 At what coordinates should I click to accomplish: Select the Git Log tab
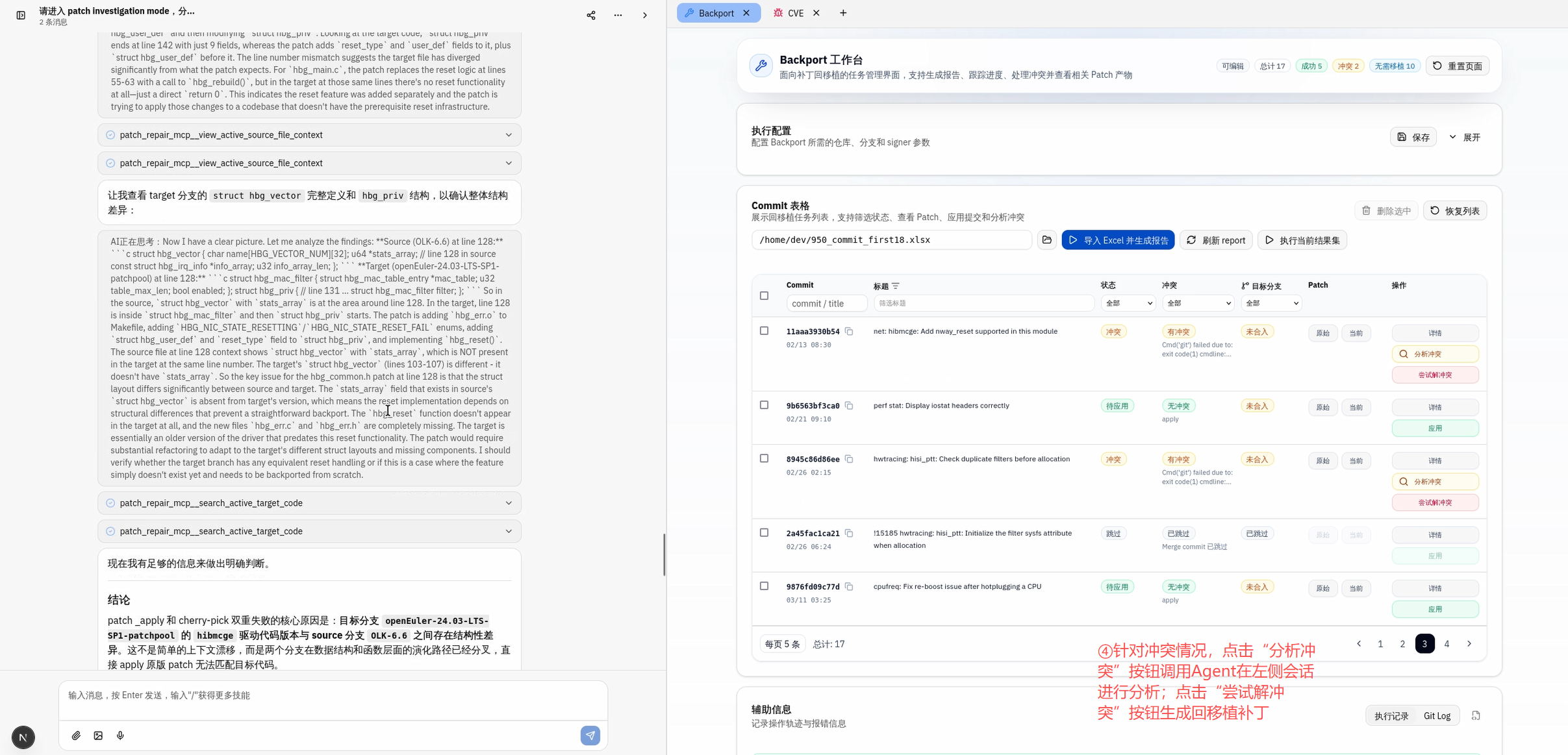(x=1437, y=716)
